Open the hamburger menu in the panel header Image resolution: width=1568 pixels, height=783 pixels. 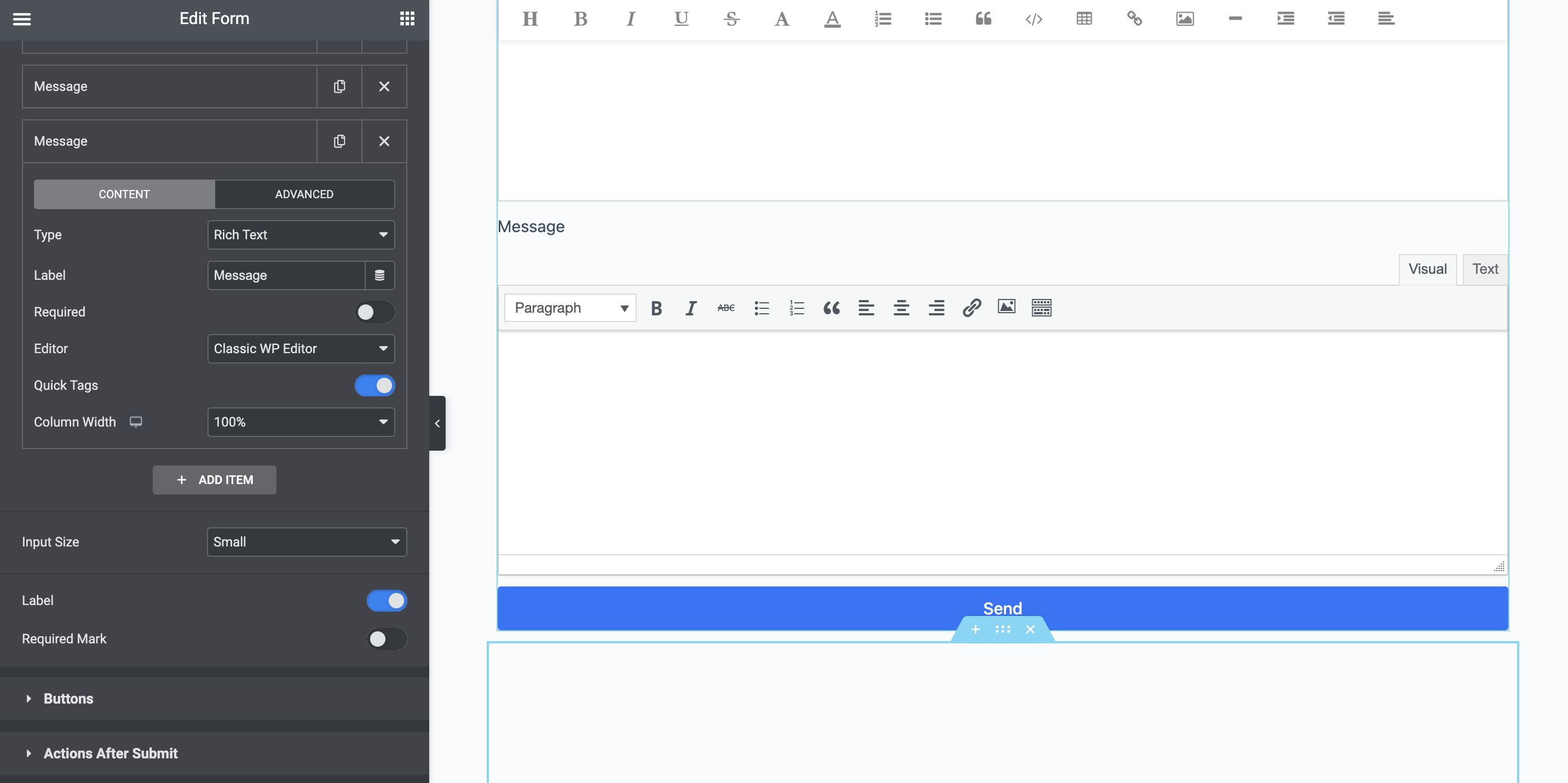(22, 19)
